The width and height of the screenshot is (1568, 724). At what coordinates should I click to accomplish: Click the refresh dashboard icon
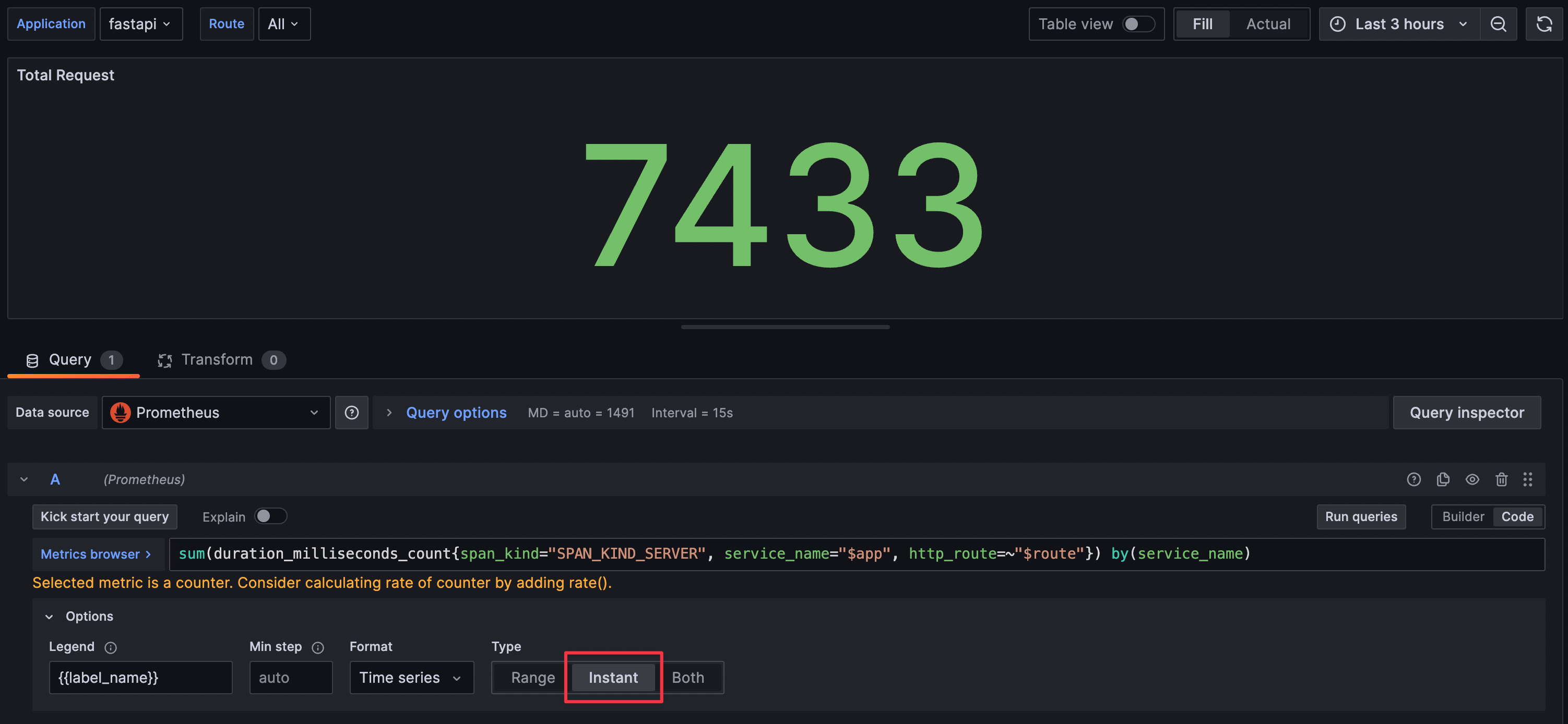1543,25
